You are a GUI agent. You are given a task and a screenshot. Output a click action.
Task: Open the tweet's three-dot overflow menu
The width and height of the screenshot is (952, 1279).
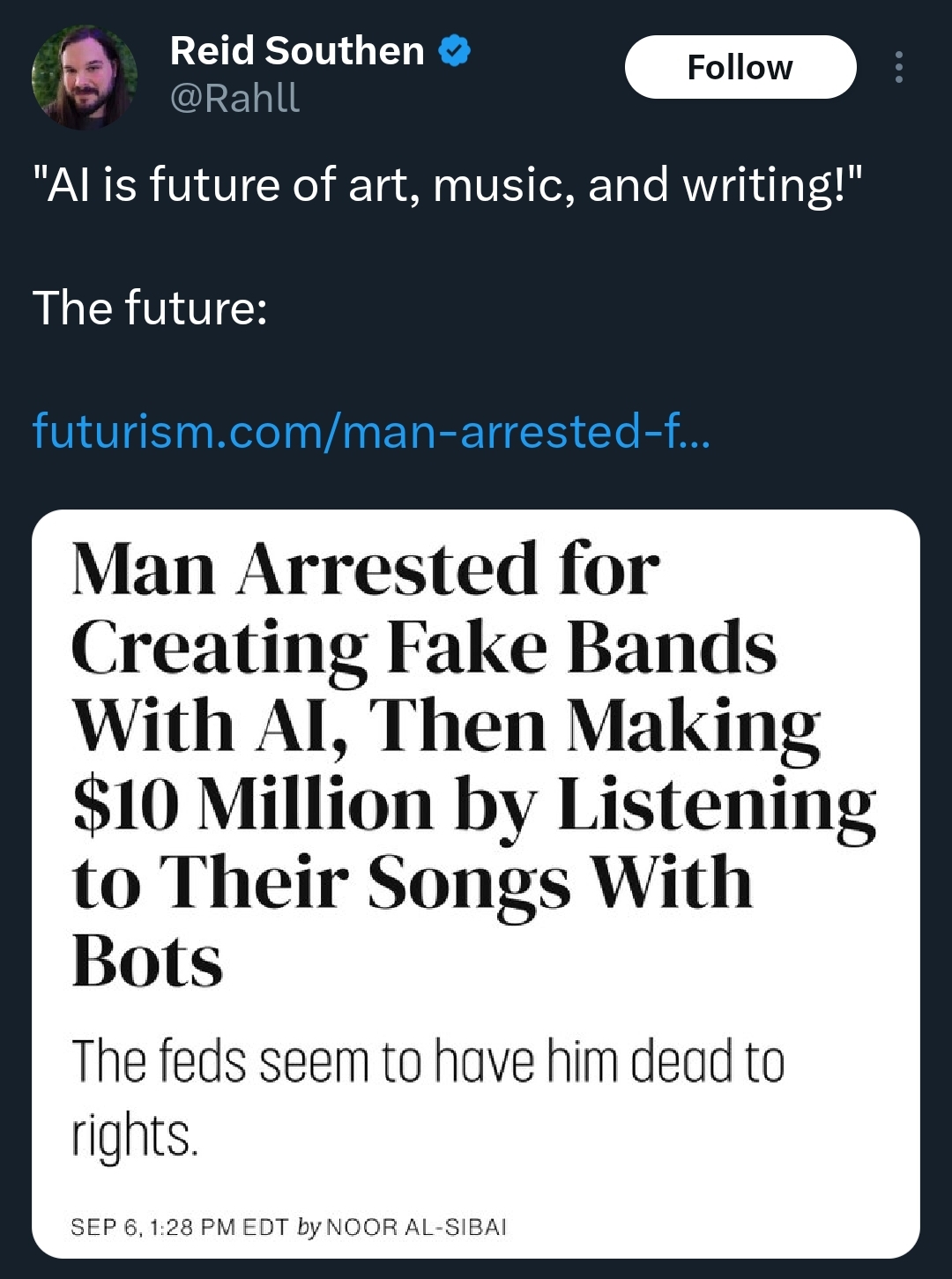click(x=898, y=67)
